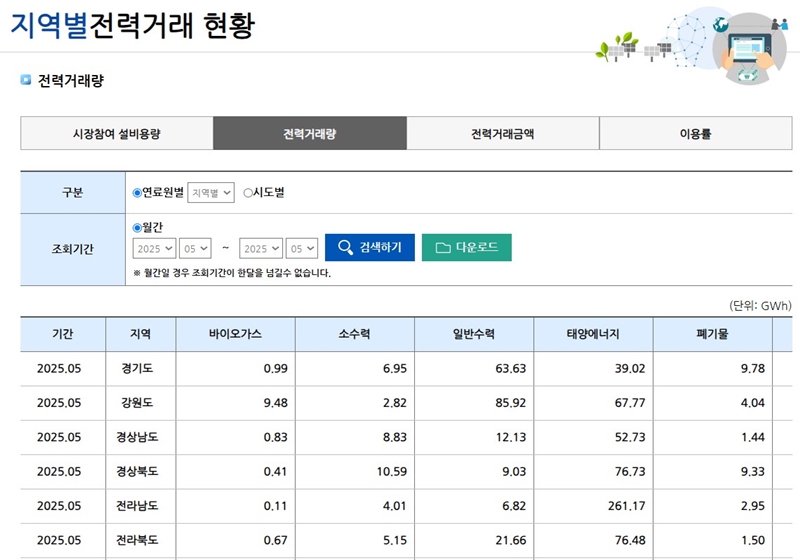Screen dimensions: 800x560
Task: Click the 지역 column header
Action: pyautogui.click(x=140, y=334)
